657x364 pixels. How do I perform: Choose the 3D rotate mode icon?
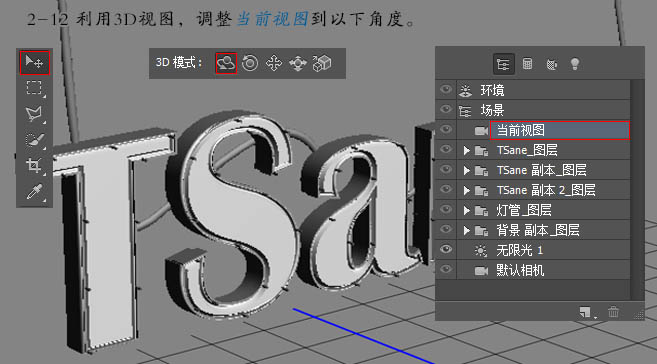(x=226, y=63)
